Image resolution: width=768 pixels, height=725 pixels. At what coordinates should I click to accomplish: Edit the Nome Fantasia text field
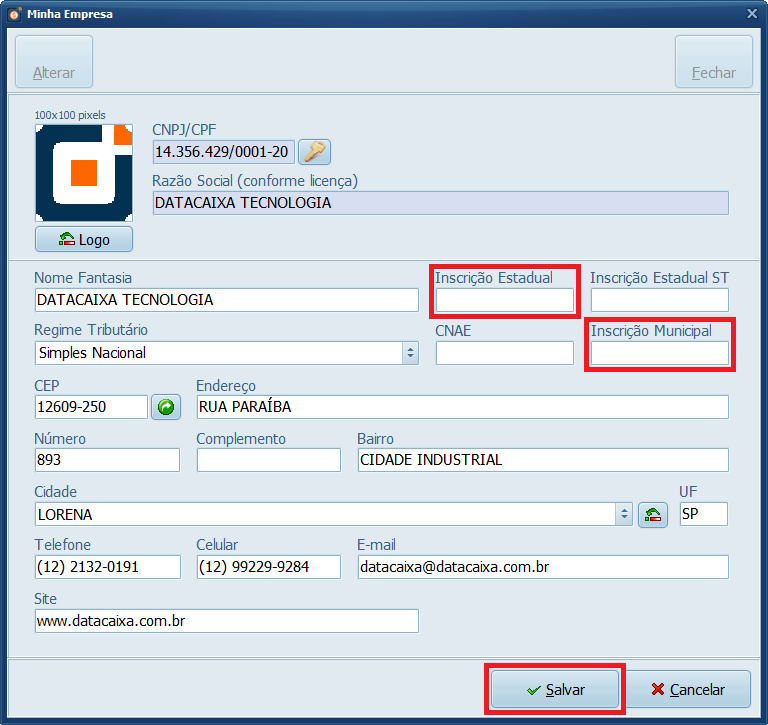(226, 300)
